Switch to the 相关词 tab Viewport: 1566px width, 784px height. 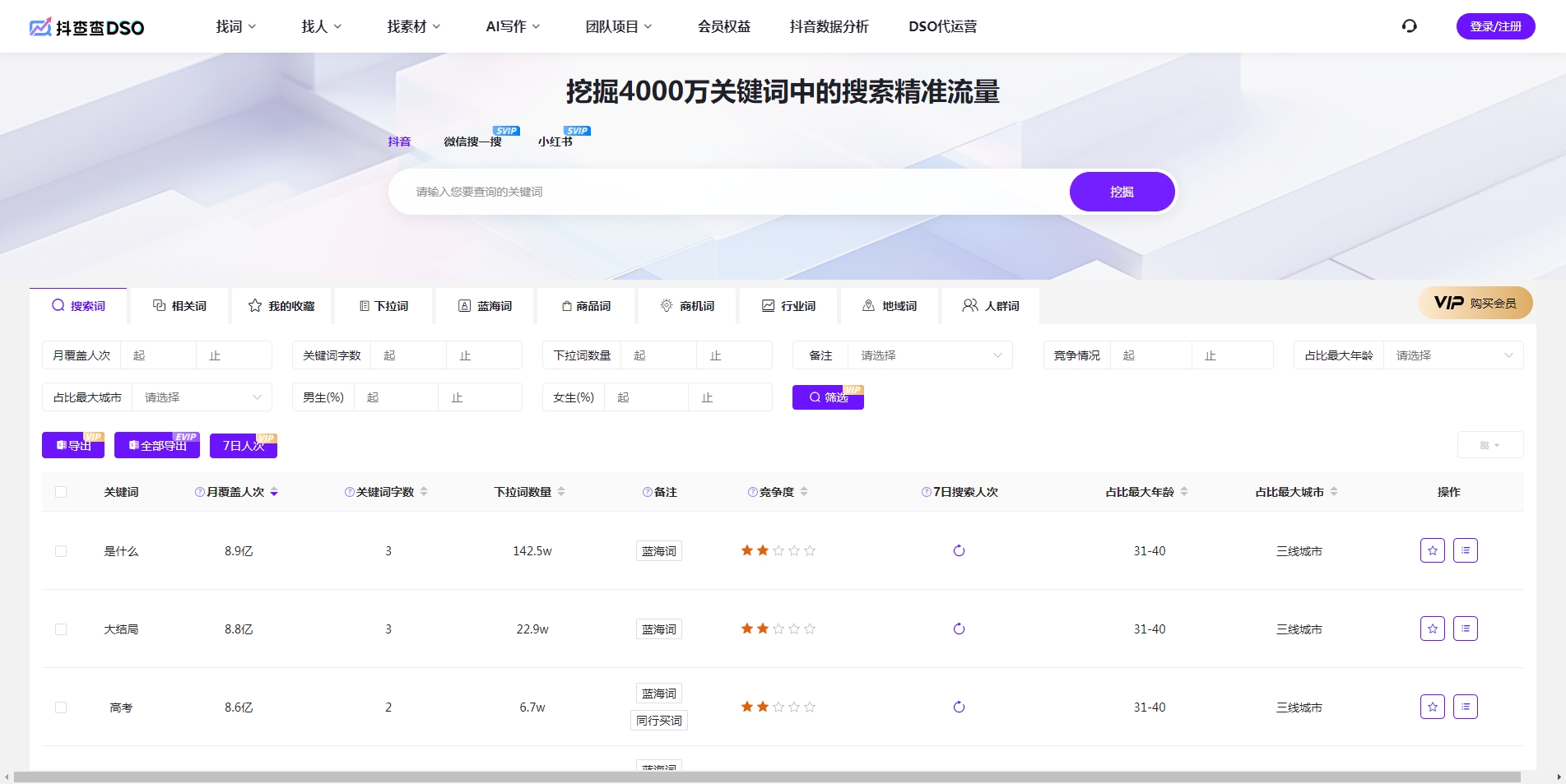[180, 306]
